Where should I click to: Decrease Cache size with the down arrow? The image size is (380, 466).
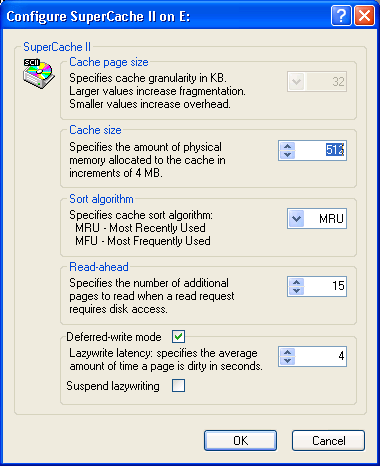287,155
